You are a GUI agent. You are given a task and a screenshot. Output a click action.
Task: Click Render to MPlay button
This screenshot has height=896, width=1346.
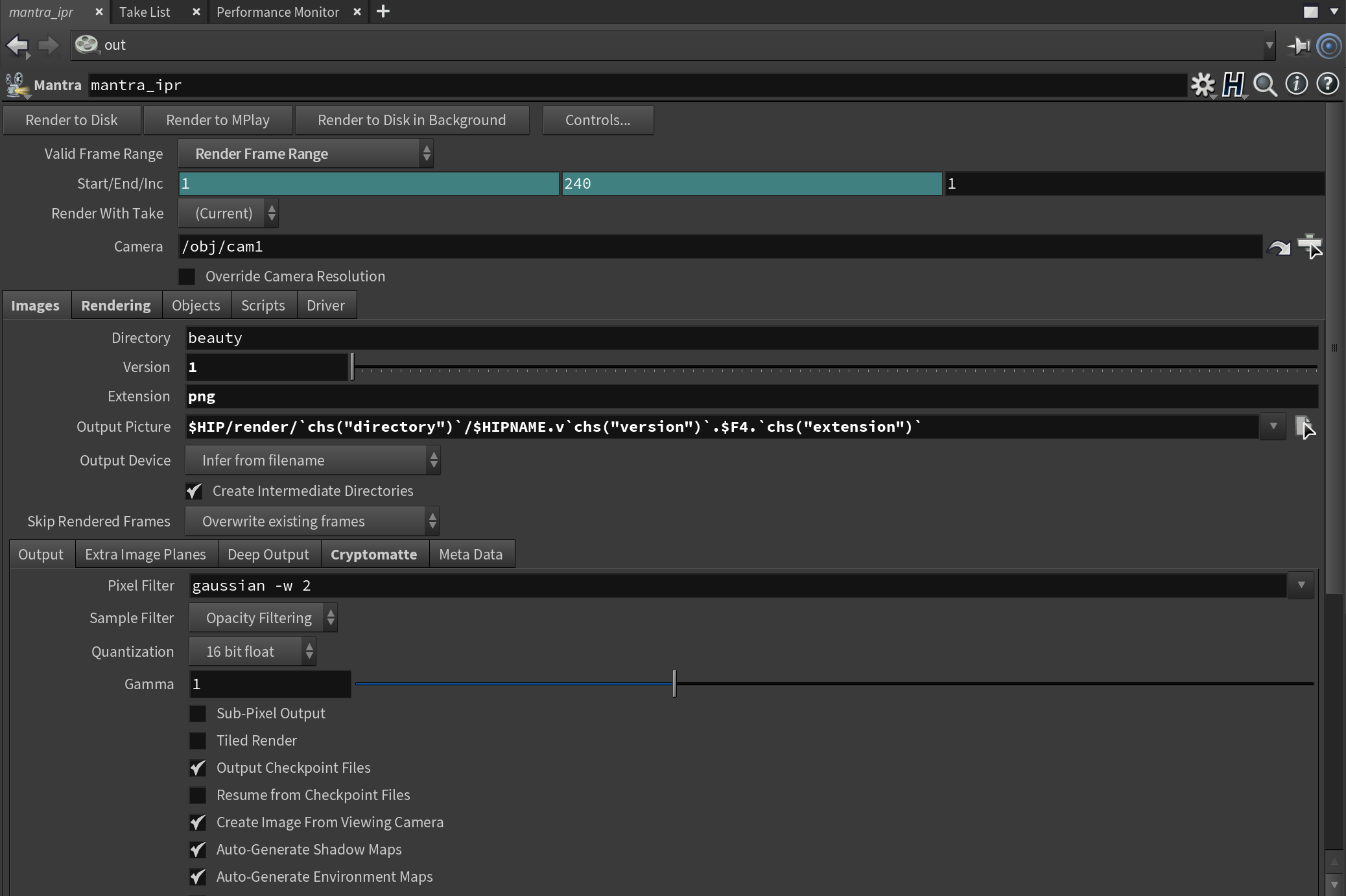coord(218,121)
